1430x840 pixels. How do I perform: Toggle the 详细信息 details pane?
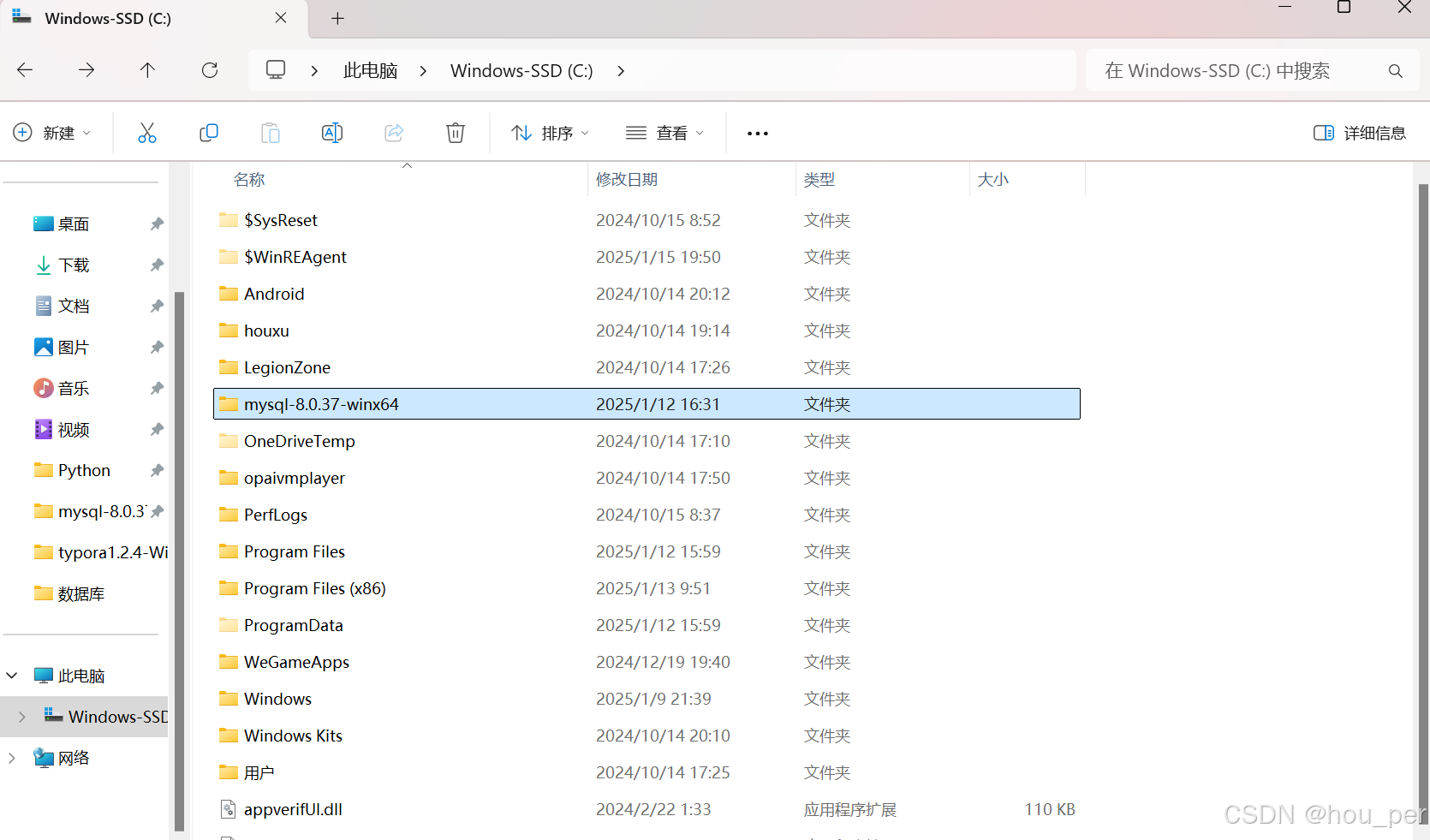[1359, 133]
